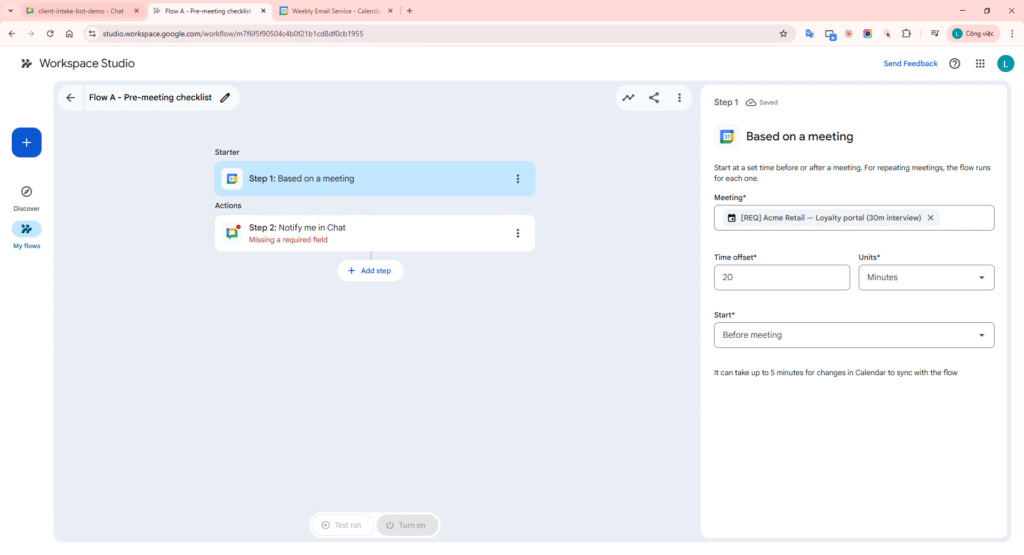Open flow toolbar more options menu
Image resolution: width=1024 pixels, height=555 pixels.
coord(679,98)
